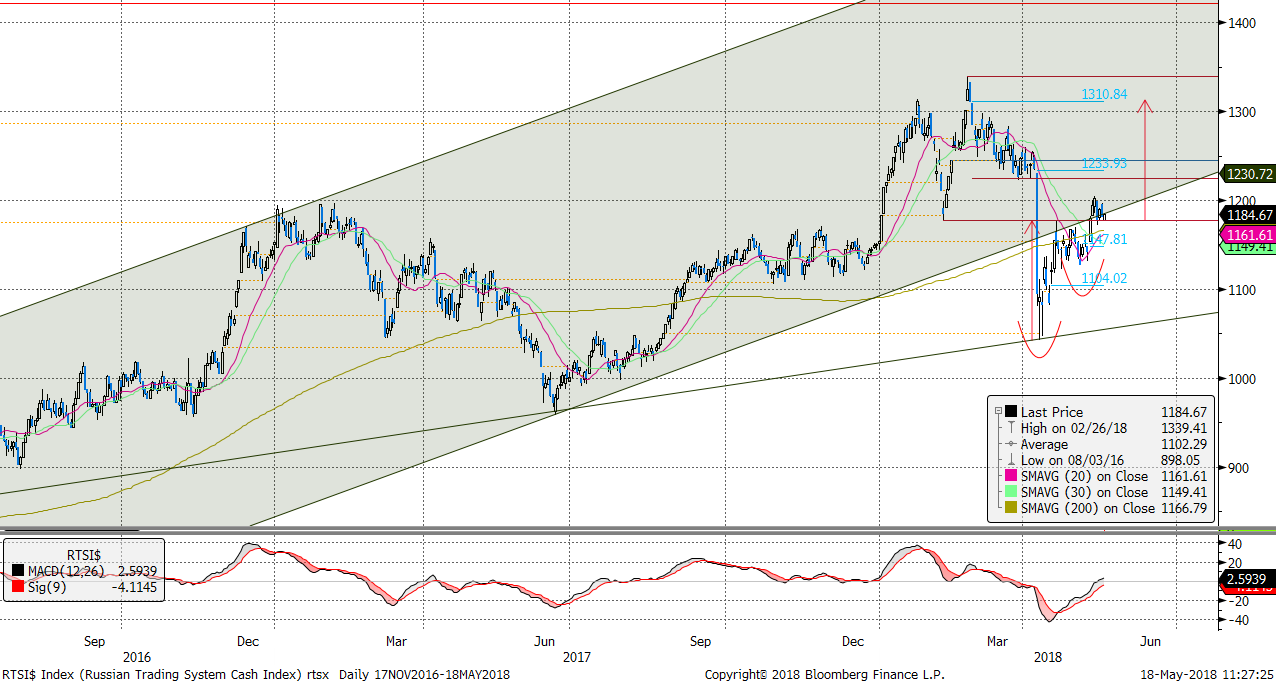
Task: Select 'SMAVG (200) on Close' legend entry
Action: coord(1088,508)
